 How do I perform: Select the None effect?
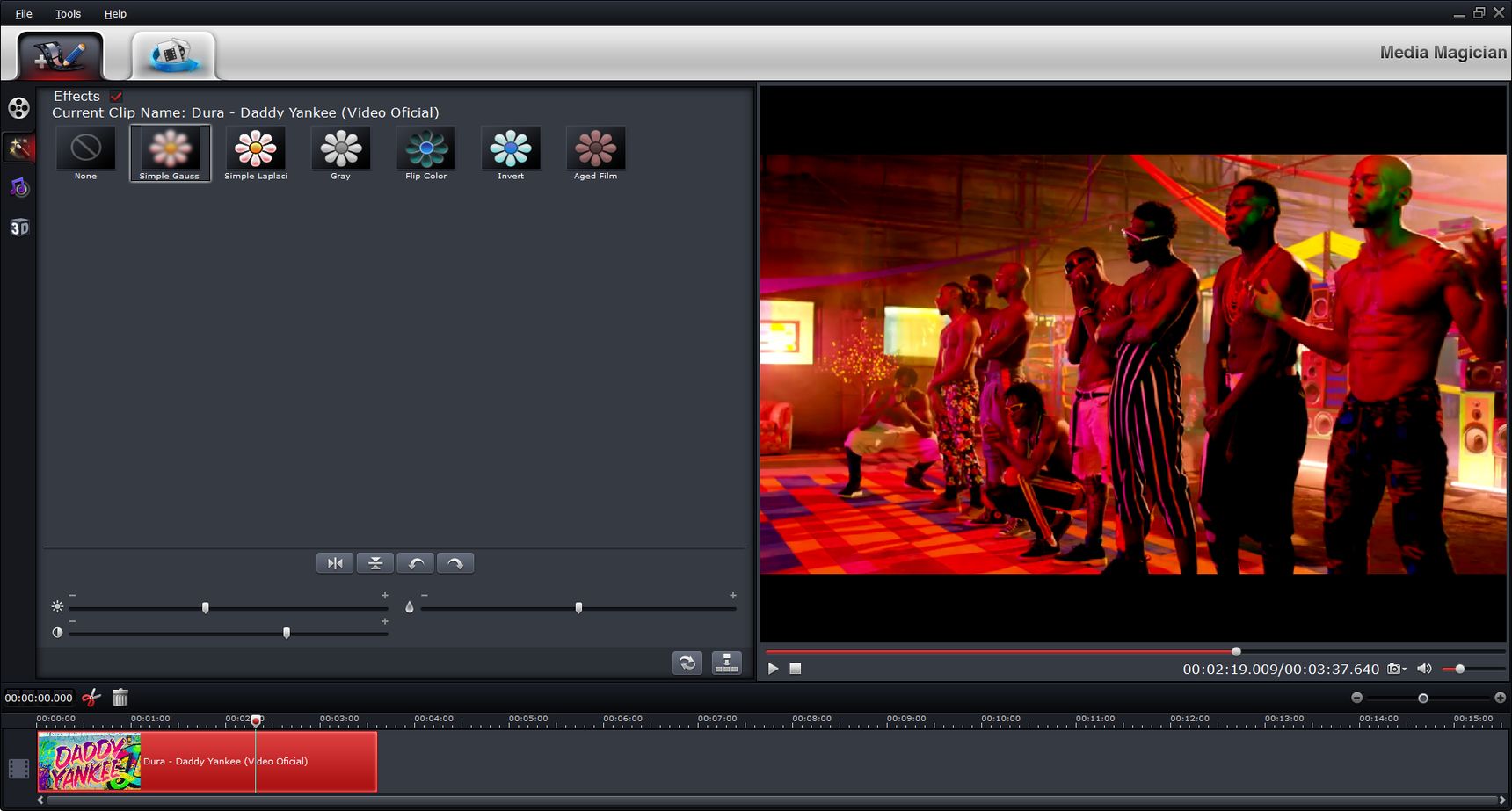tap(85, 153)
